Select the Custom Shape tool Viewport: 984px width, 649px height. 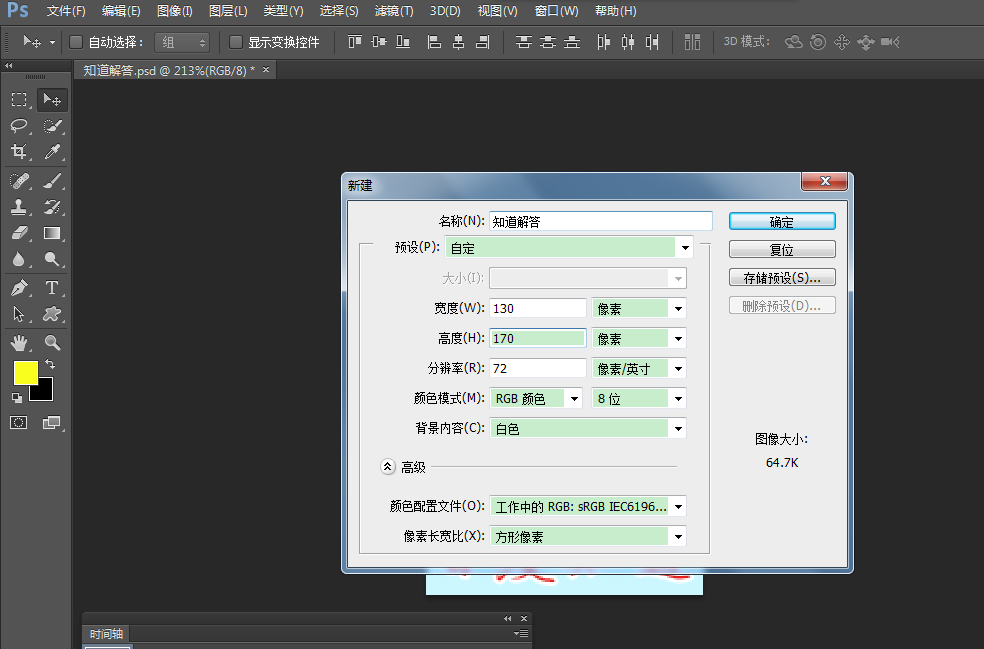click(x=52, y=314)
